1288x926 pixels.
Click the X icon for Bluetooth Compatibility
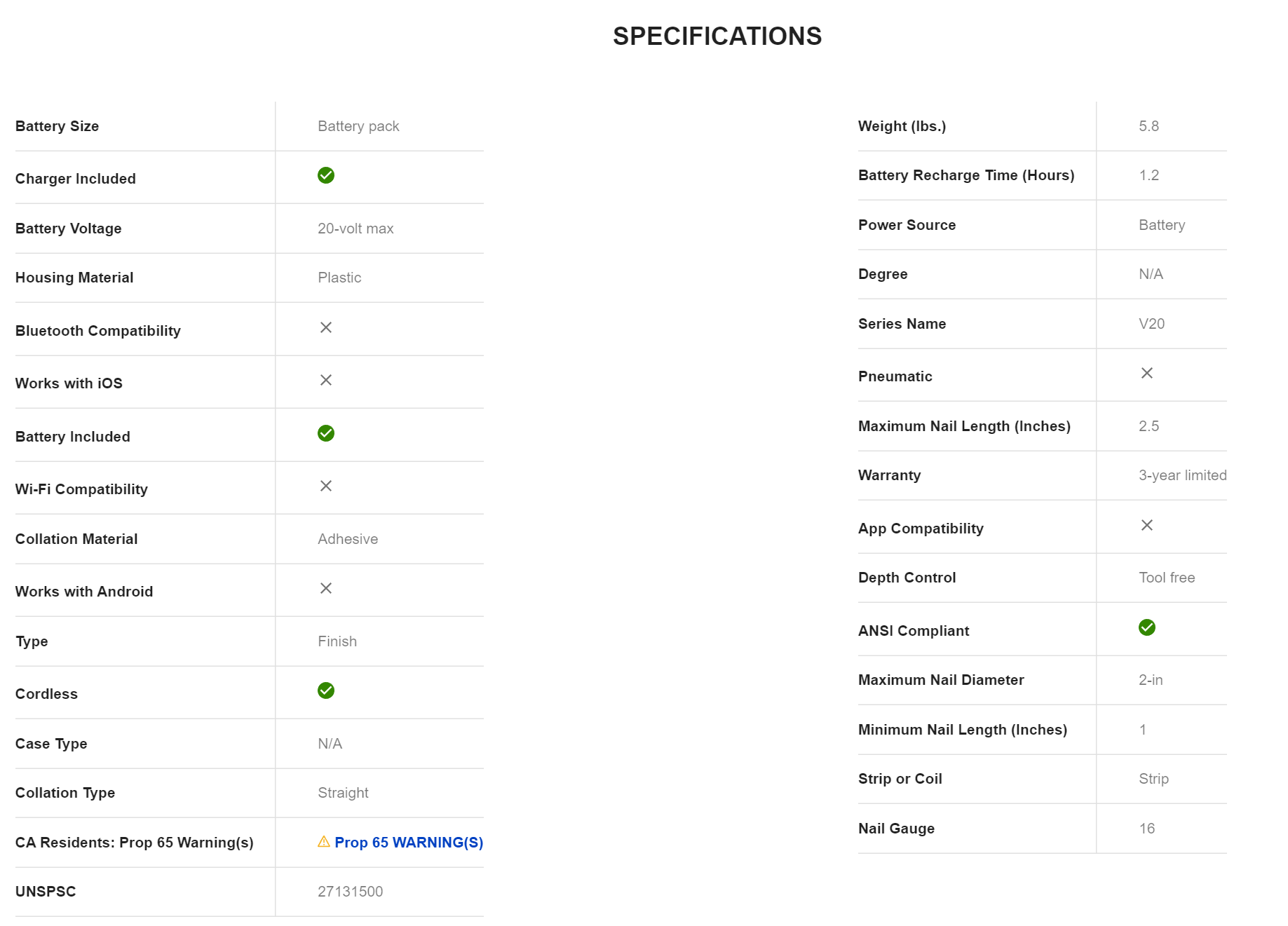point(326,327)
